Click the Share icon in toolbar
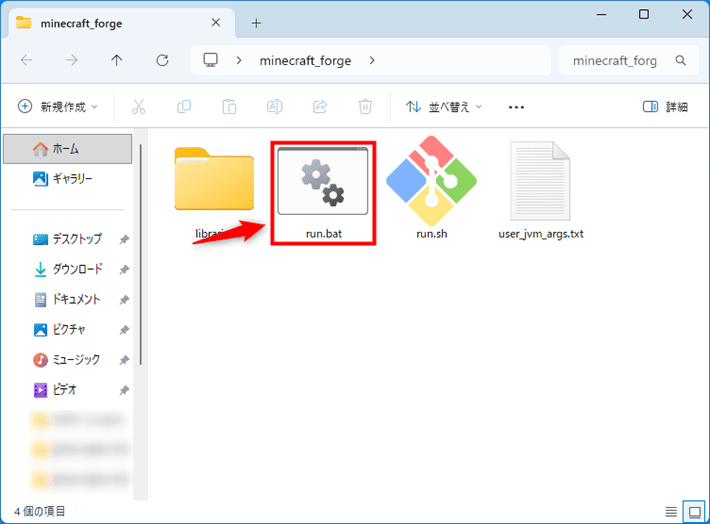 [x=320, y=107]
